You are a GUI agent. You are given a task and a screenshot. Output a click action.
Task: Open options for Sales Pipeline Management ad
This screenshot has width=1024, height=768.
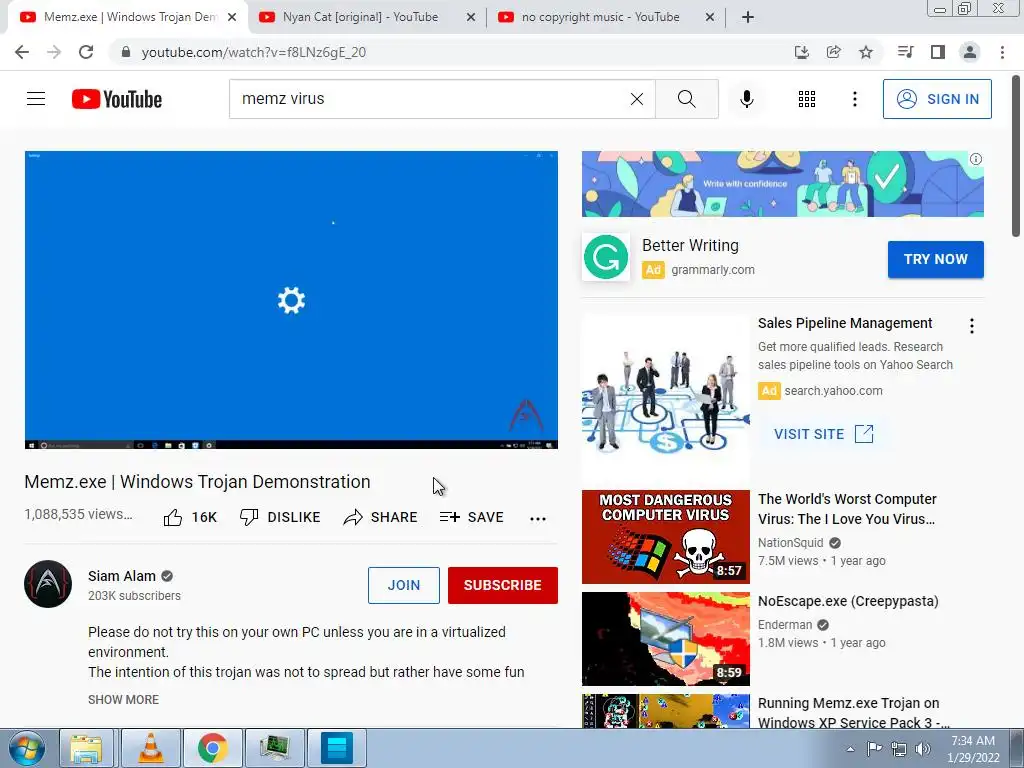972,326
